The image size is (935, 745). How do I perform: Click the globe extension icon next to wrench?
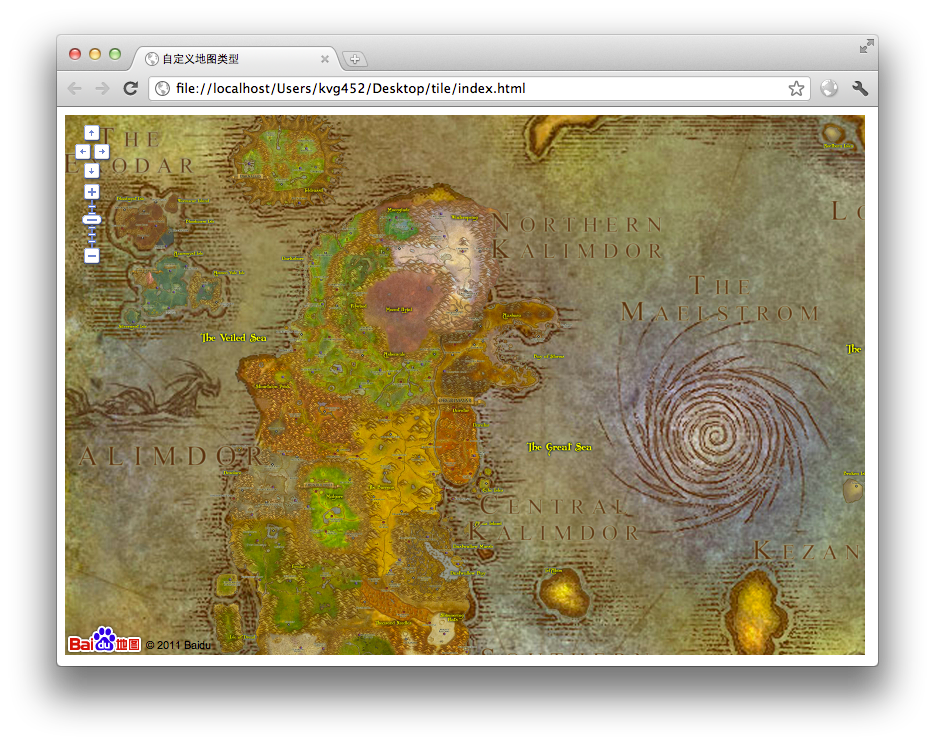tap(829, 88)
